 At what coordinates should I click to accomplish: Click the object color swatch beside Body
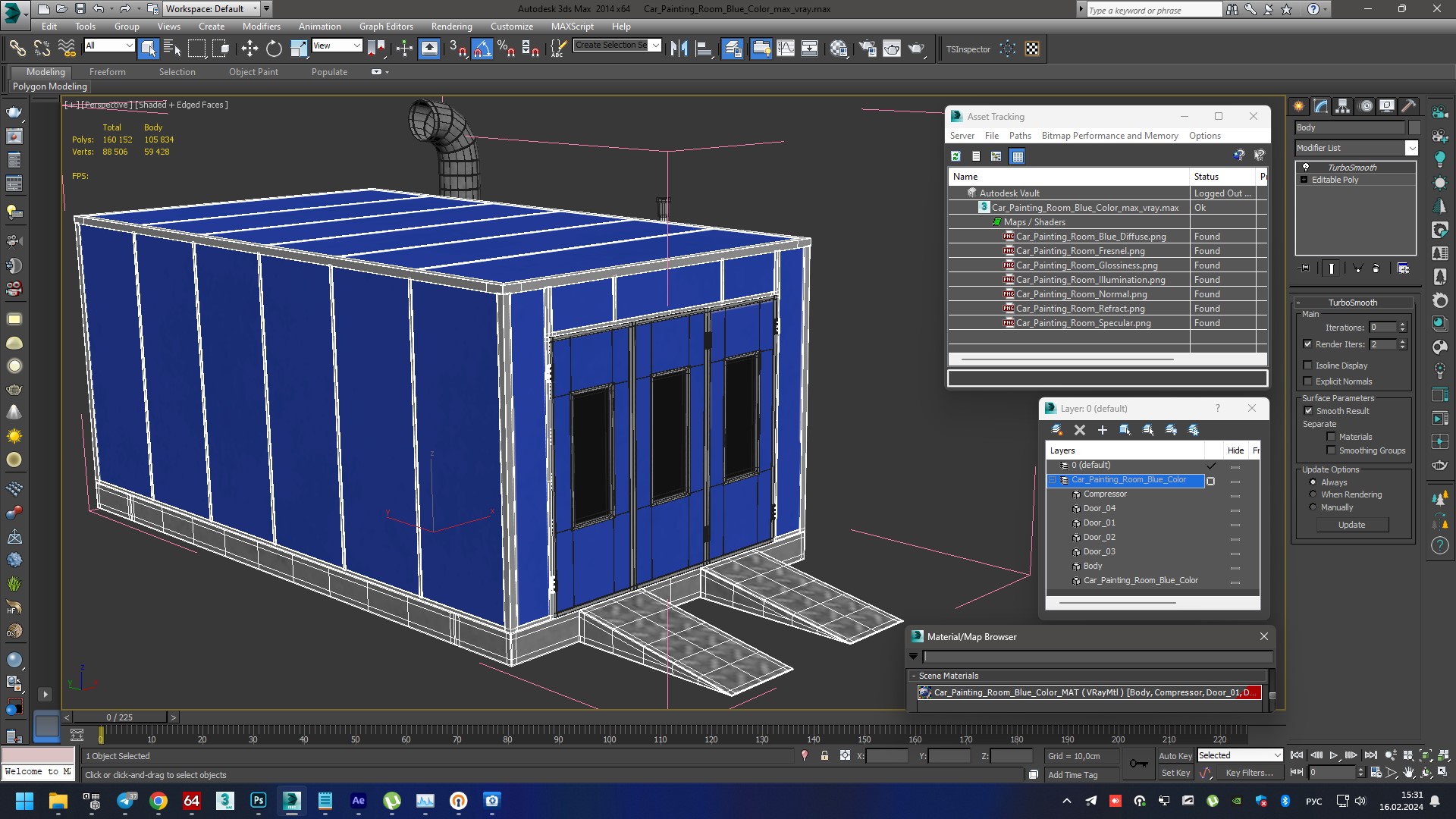[1414, 127]
